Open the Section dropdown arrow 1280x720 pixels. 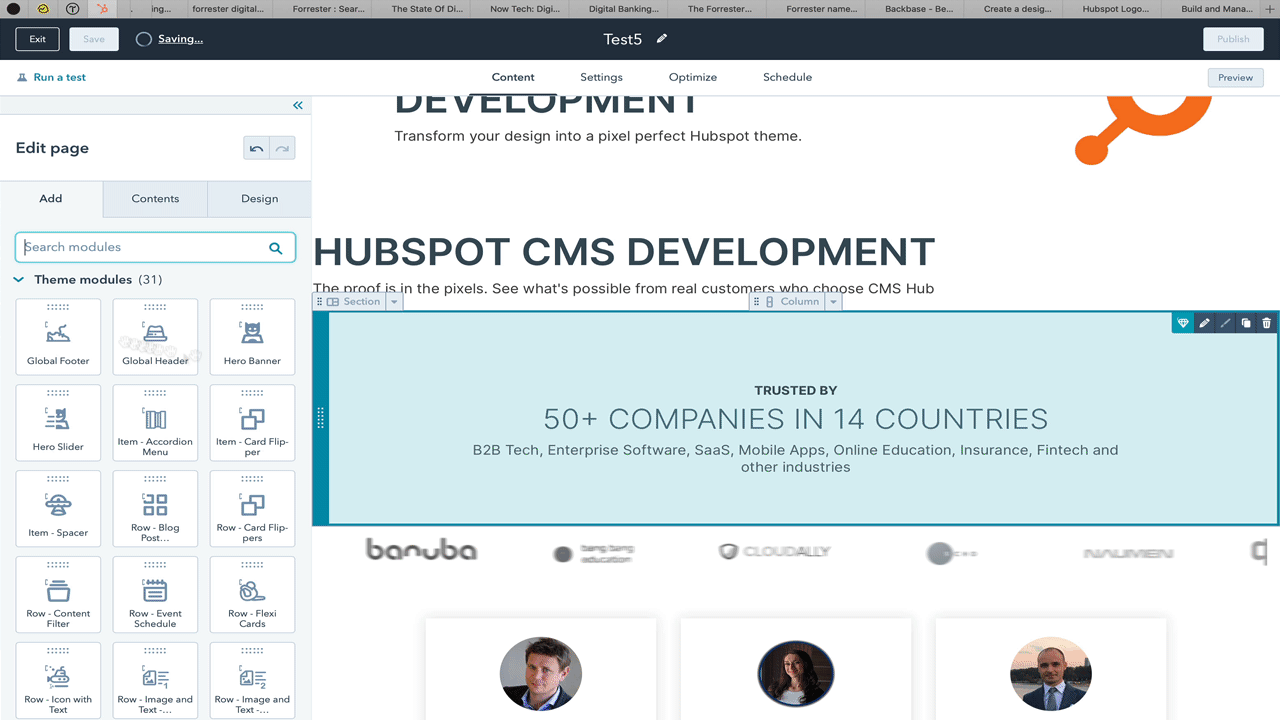pyautogui.click(x=393, y=301)
